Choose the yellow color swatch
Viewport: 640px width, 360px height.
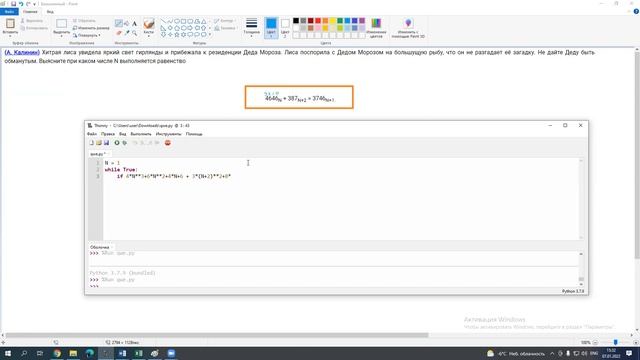tap(333, 21)
